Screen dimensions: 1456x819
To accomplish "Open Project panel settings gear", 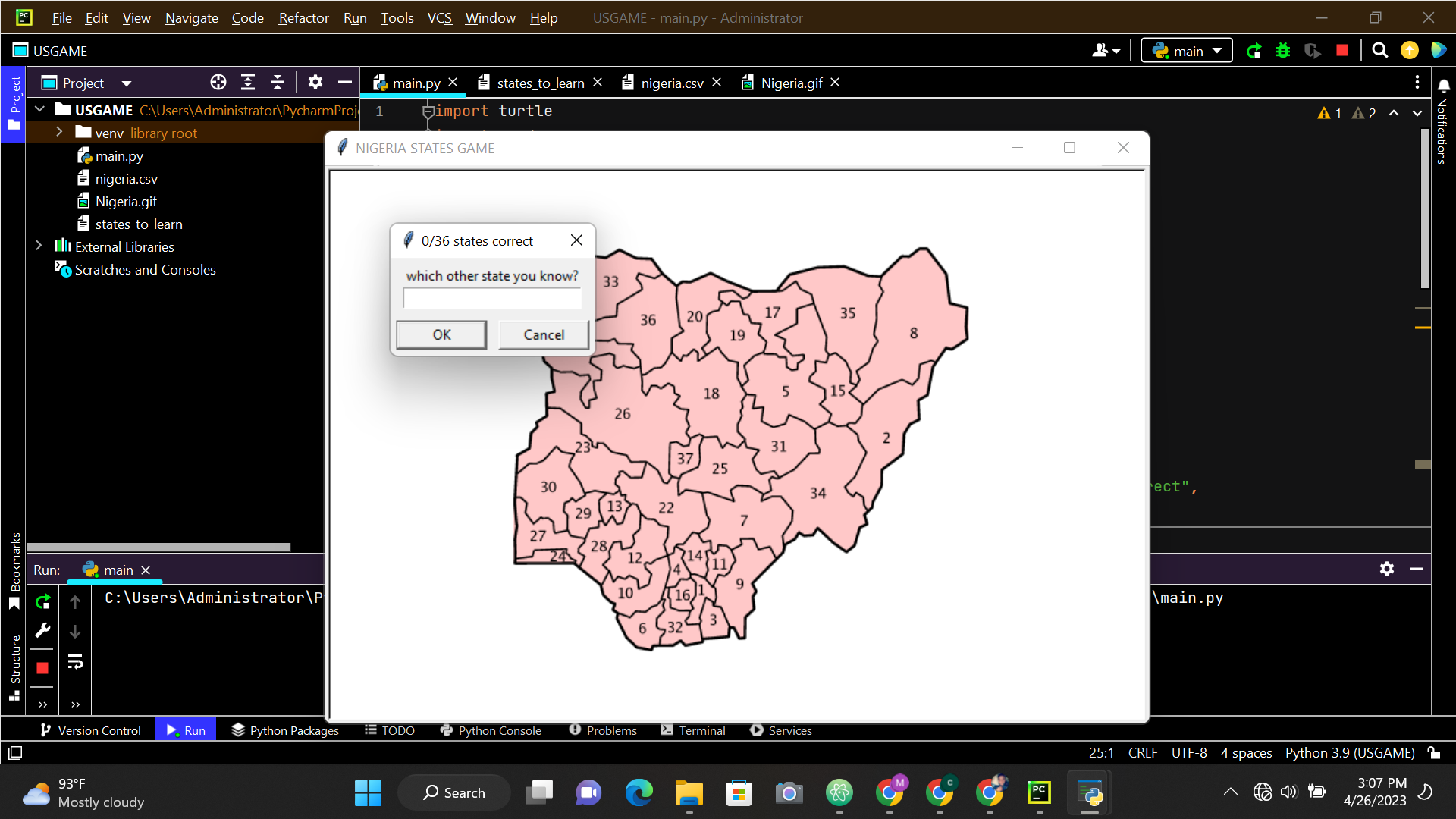I will click(315, 83).
